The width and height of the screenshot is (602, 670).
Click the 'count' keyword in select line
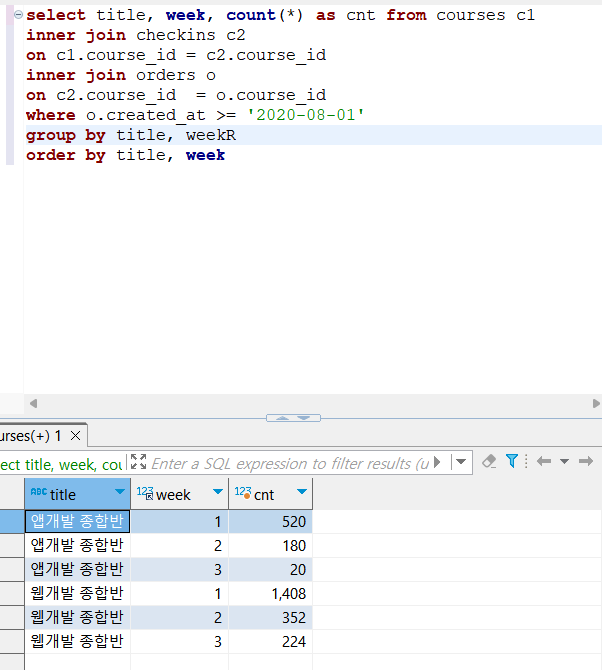click(251, 15)
